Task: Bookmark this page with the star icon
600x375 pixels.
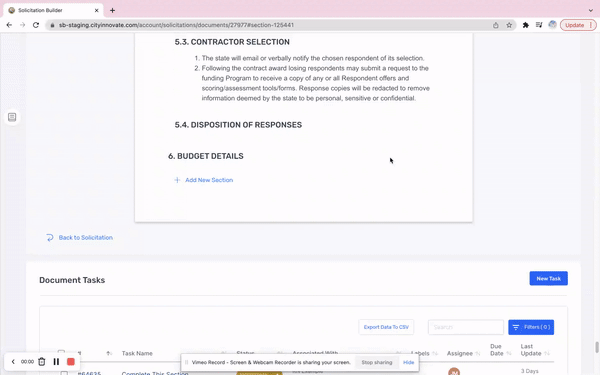Action: pyautogui.click(x=509, y=25)
